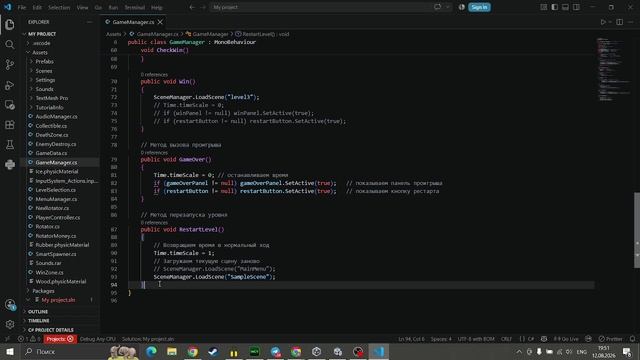Screen dimensions: 640x360
Task: Open Explorer views and more actions ellipsis
Action: [89, 22]
